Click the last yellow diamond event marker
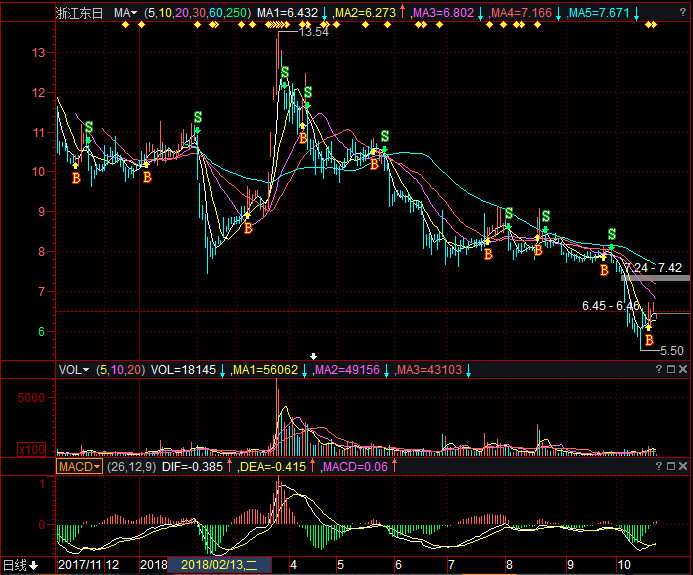Viewport: 693px width, 575px height. (654, 25)
